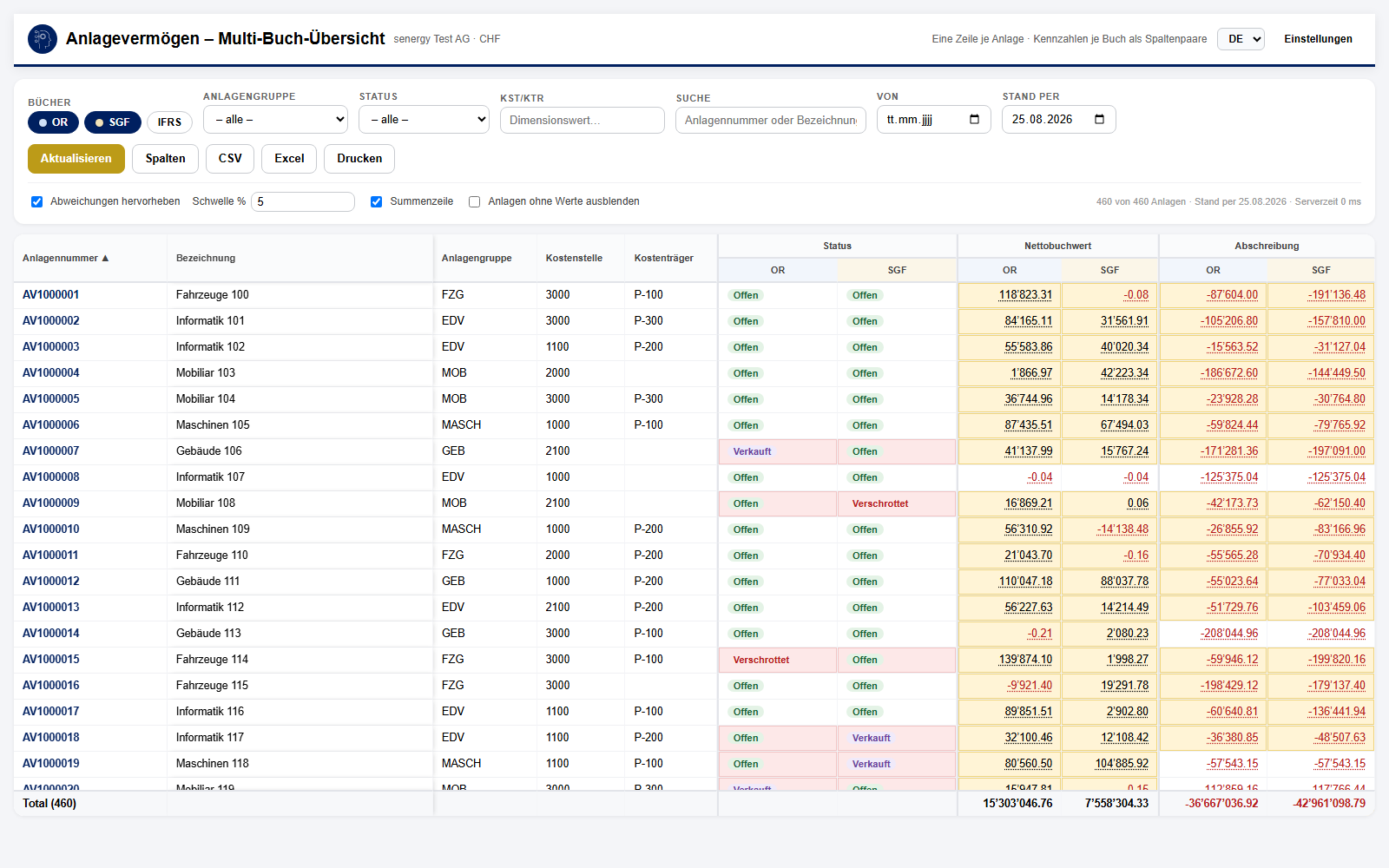Sort by Anlagennummer column header

click(66, 258)
